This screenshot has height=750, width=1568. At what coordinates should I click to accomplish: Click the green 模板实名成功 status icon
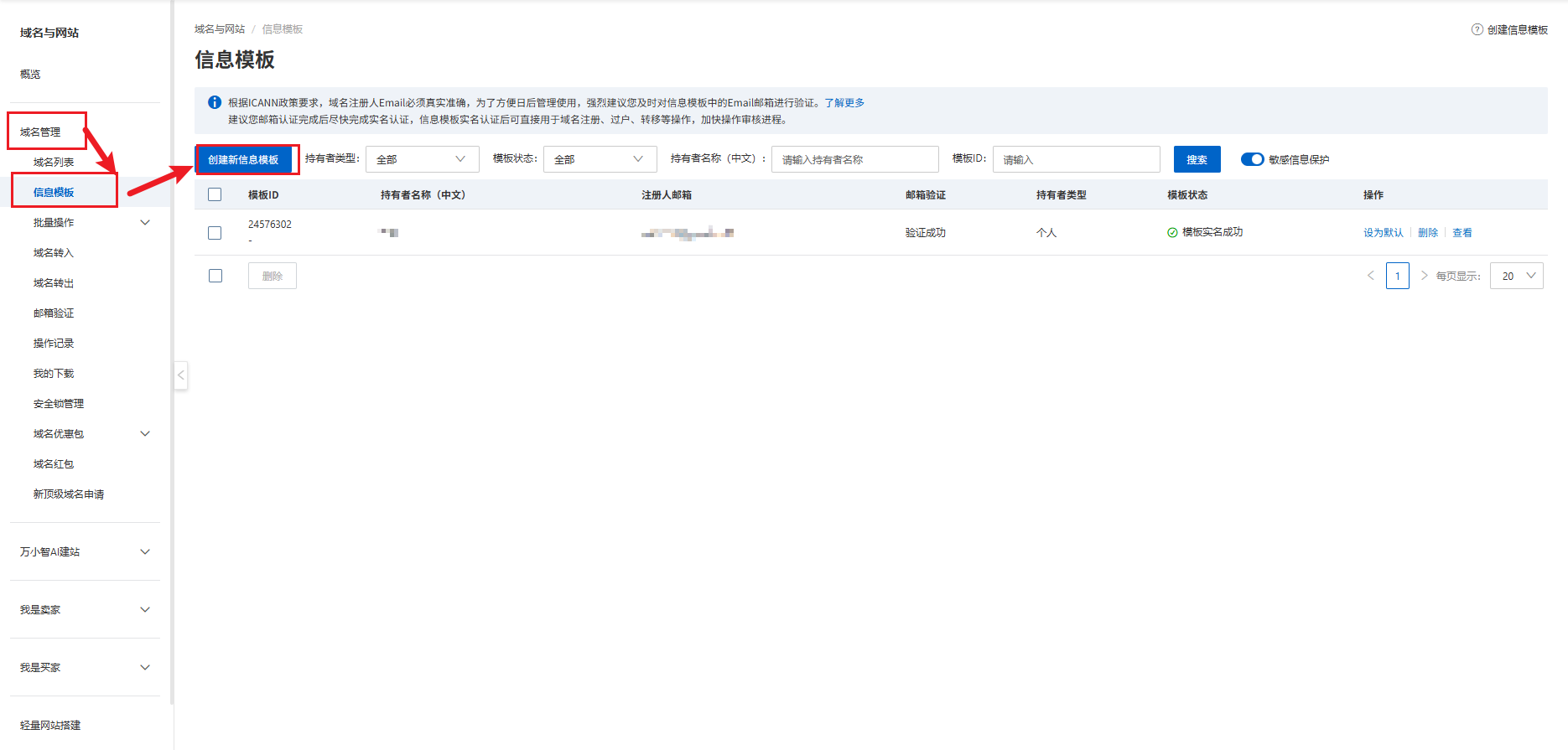(x=1172, y=233)
